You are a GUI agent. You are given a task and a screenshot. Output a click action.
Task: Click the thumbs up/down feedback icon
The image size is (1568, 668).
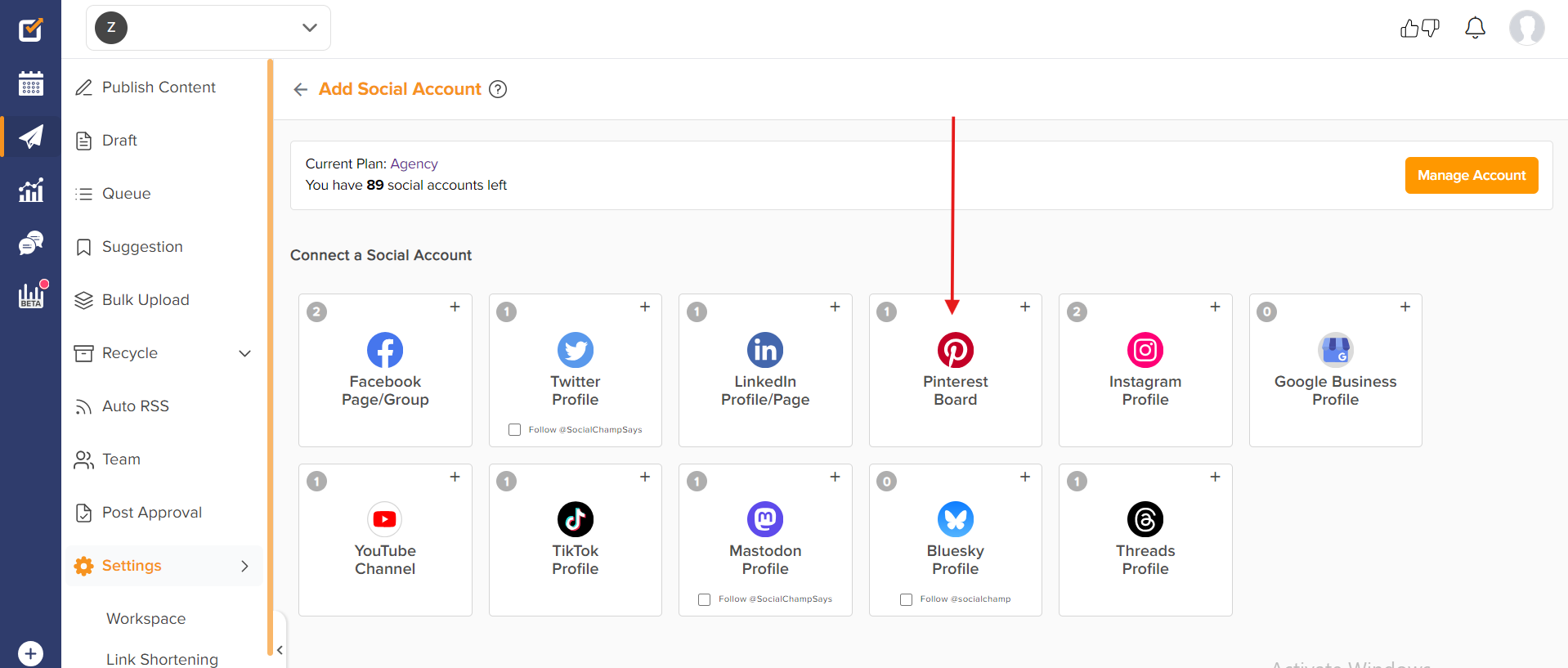pyautogui.click(x=1419, y=29)
